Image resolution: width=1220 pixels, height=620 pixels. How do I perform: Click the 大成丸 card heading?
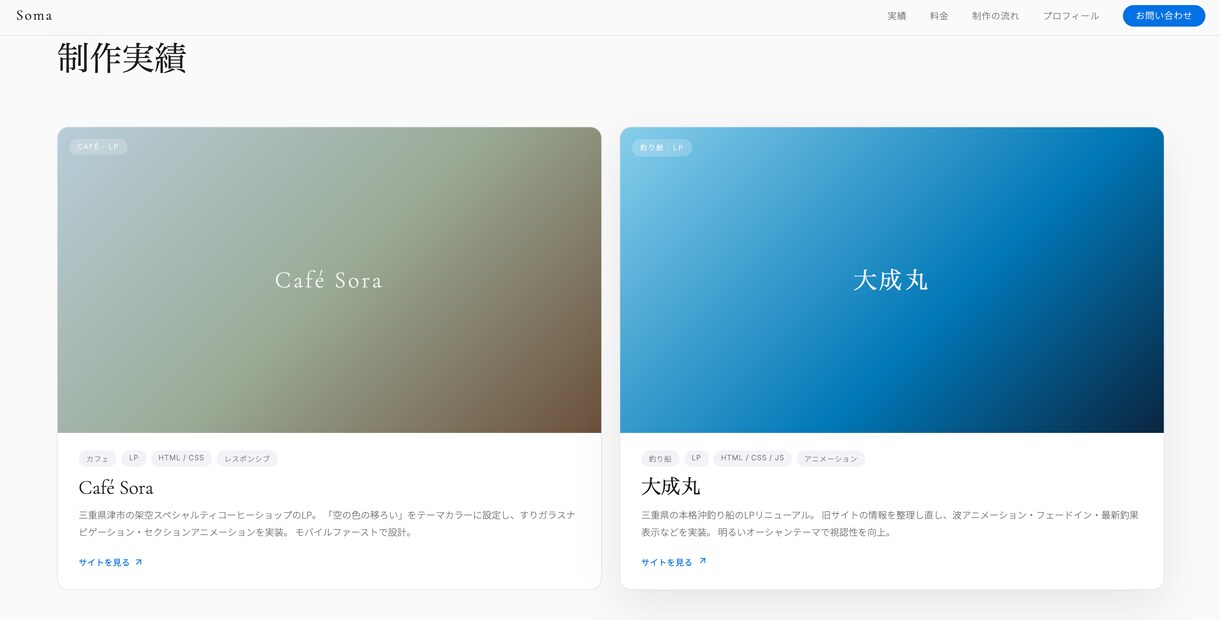[x=671, y=487]
